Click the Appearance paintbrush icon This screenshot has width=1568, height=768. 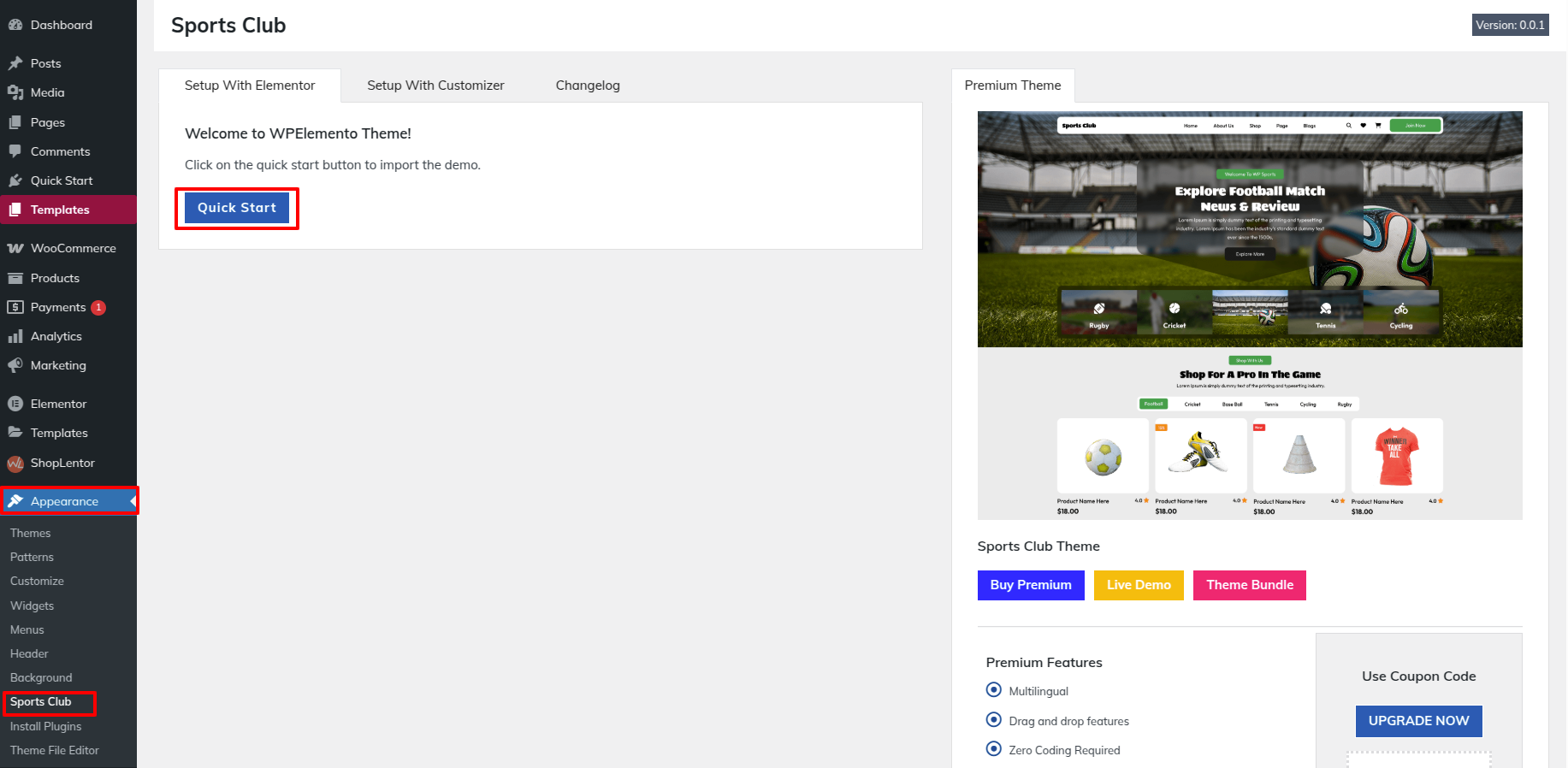[x=15, y=501]
